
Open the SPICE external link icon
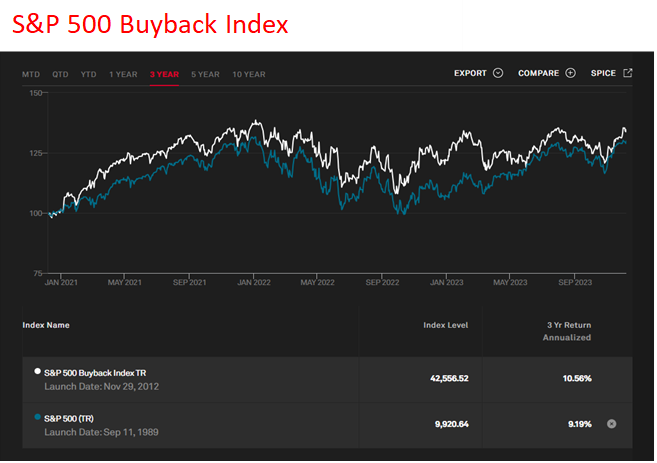point(628,73)
